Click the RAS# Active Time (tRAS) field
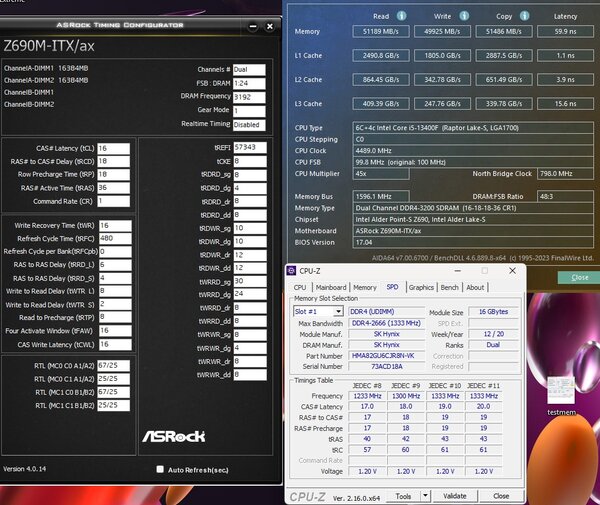The width and height of the screenshot is (600, 505). 114,188
